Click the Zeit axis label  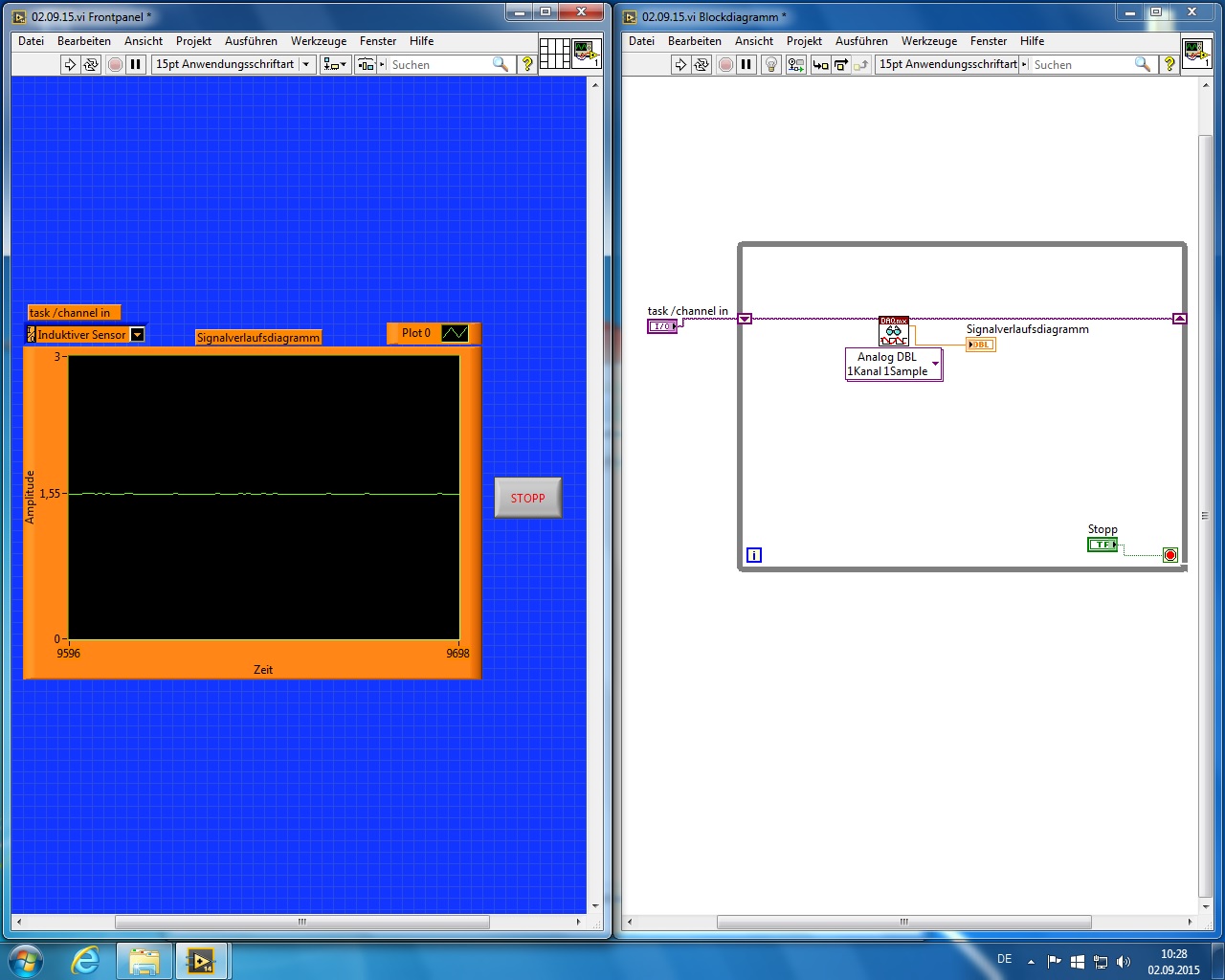[263, 670]
